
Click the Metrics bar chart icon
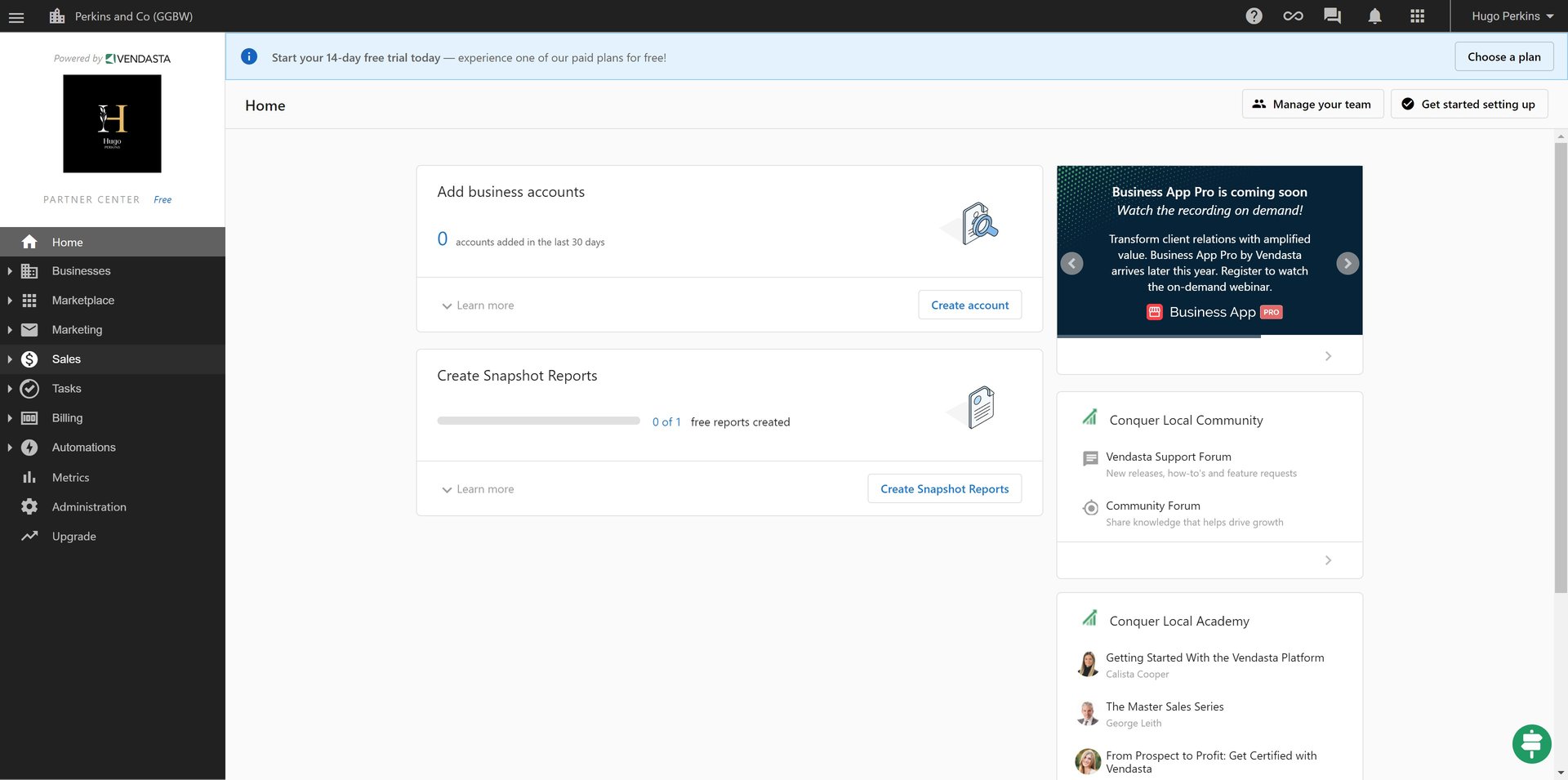click(29, 477)
